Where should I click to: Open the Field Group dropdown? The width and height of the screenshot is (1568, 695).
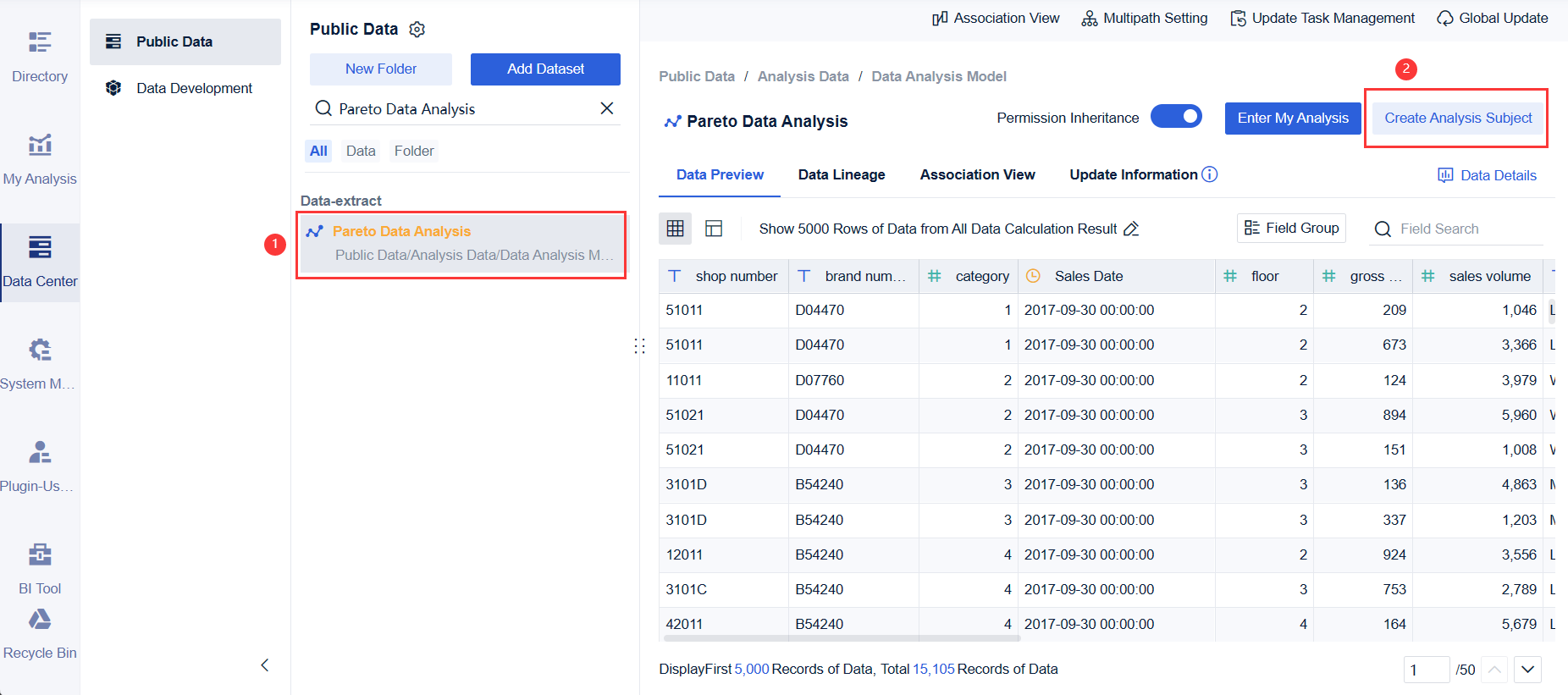tap(1291, 228)
